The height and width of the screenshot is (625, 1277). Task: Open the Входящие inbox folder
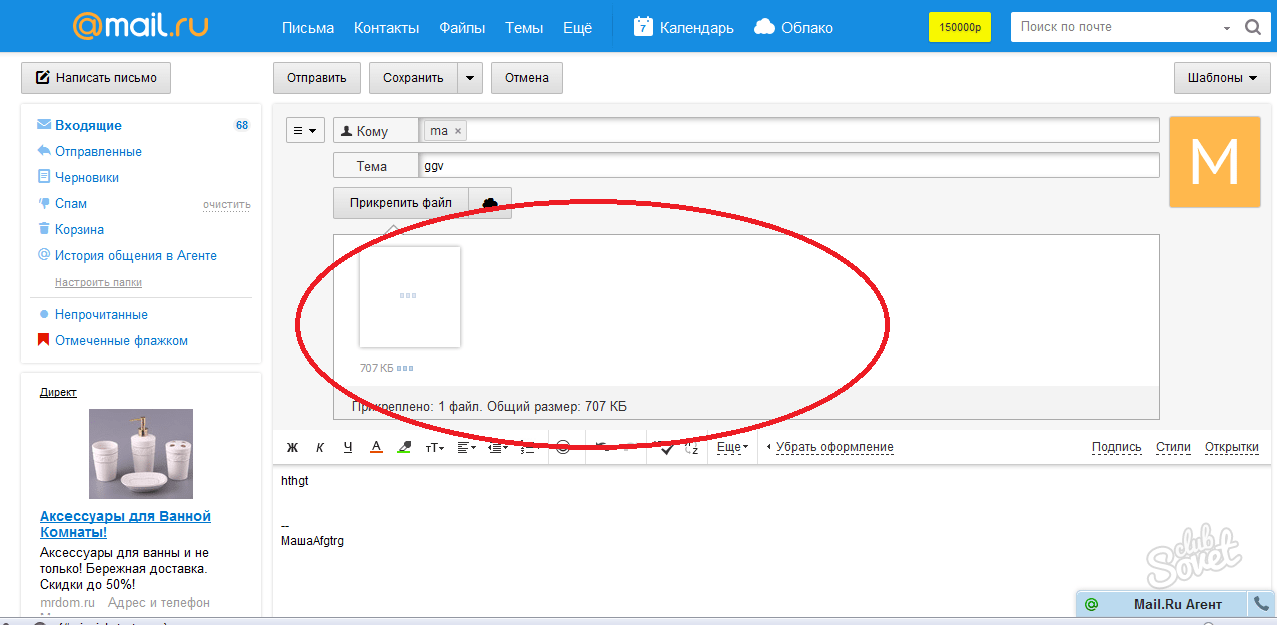click(88, 125)
